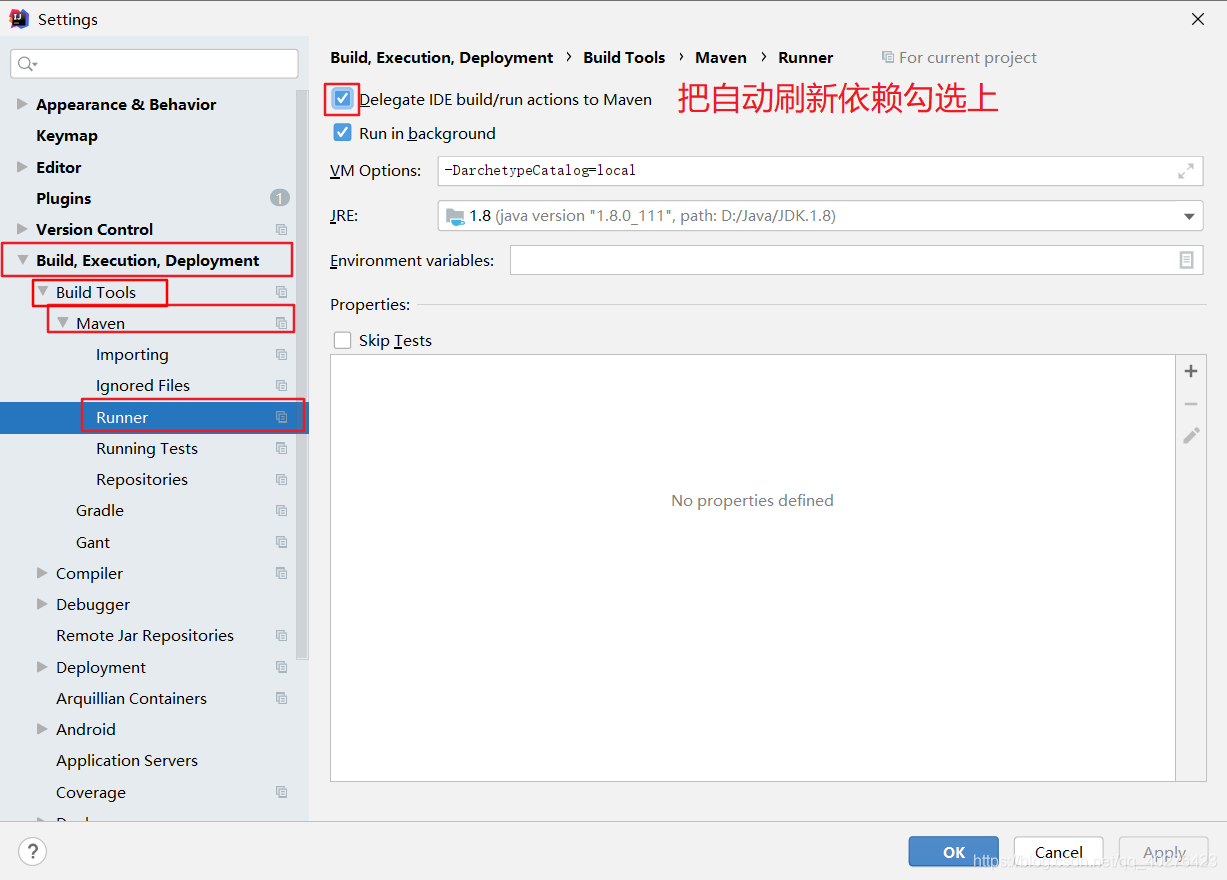Click the search magnifier icon in settings
Screen dimensions: 1227x880
(x=26, y=64)
